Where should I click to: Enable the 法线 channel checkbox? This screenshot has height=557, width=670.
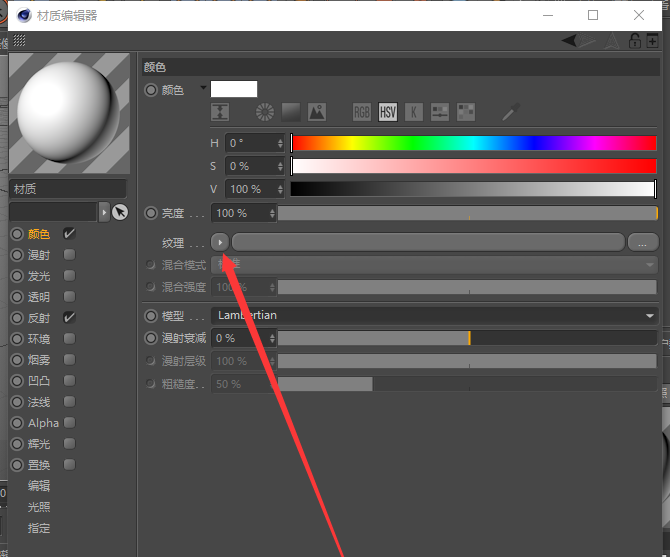pyautogui.click(x=69, y=402)
